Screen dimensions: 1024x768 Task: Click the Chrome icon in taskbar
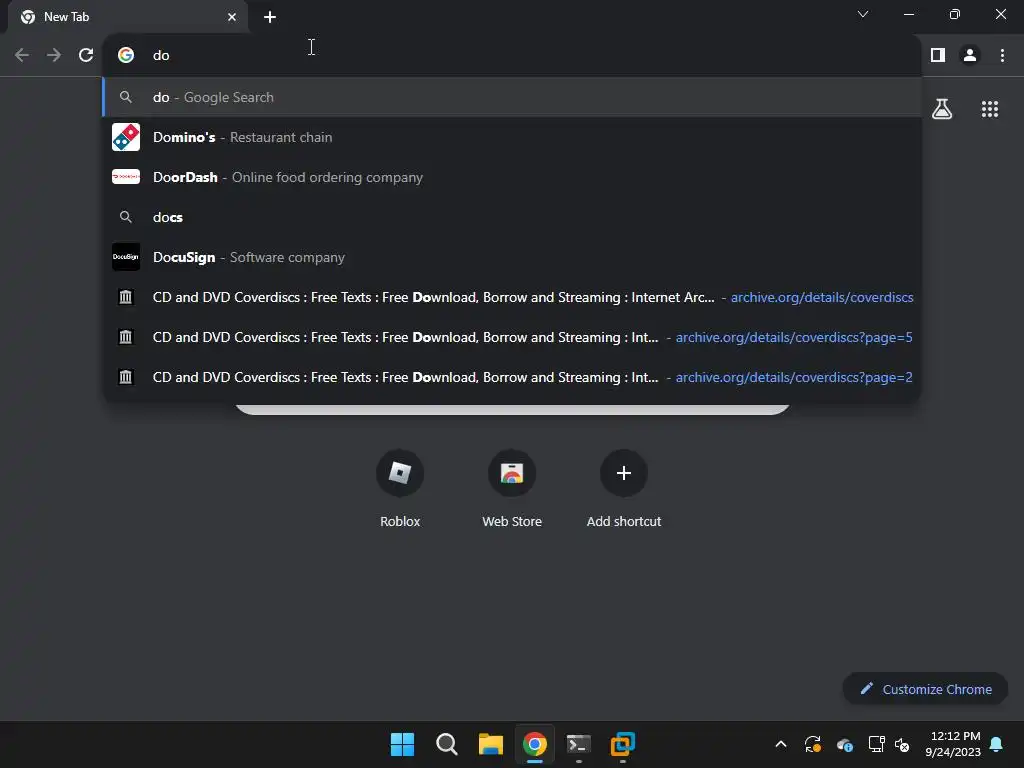[x=534, y=744]
